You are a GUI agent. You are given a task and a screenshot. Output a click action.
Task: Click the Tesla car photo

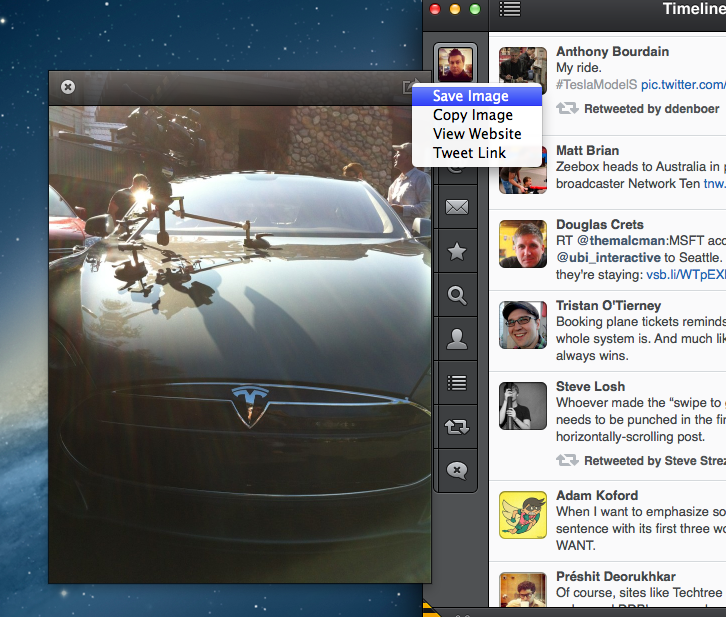pos(240,344)
